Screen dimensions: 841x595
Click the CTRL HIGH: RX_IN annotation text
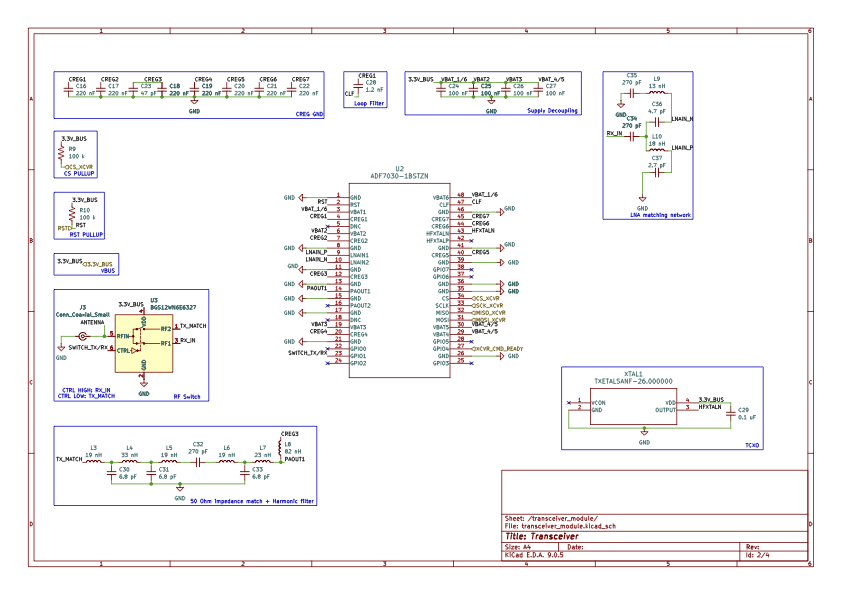tap(87, 389)
